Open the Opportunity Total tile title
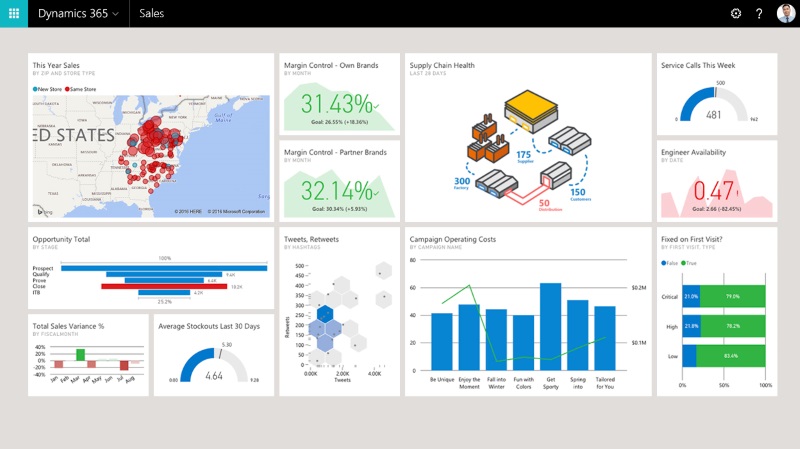The height and width of the screenshot is (449, 800). click(x=61, y=239)
